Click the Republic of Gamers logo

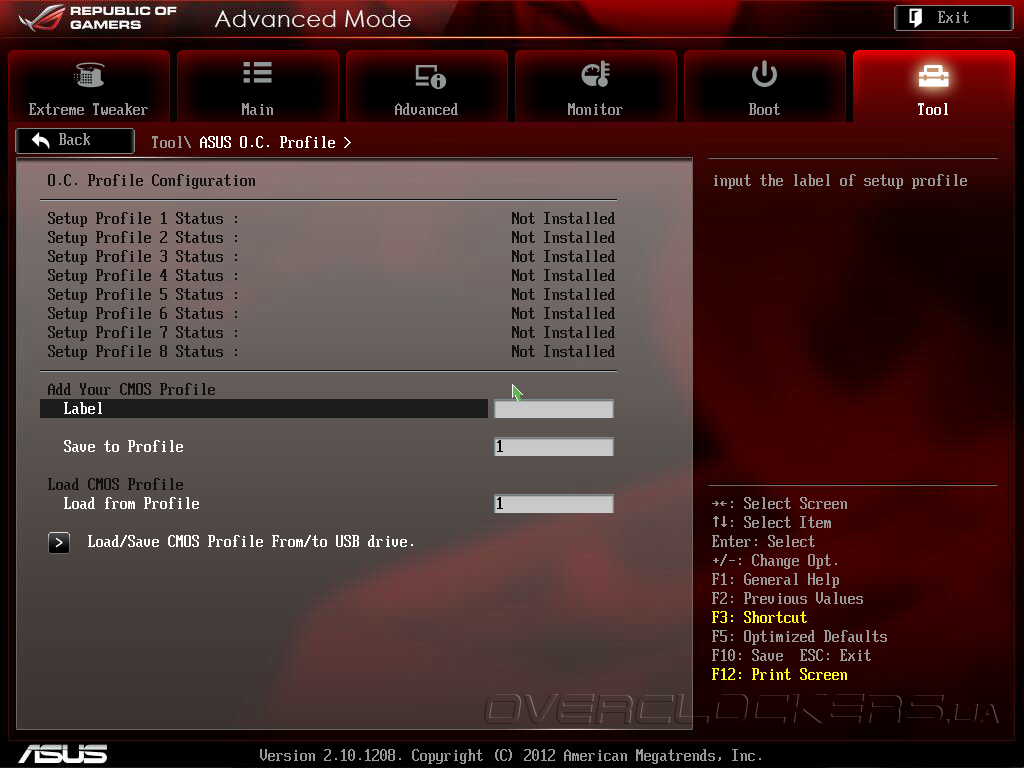(x=98, y=18)
